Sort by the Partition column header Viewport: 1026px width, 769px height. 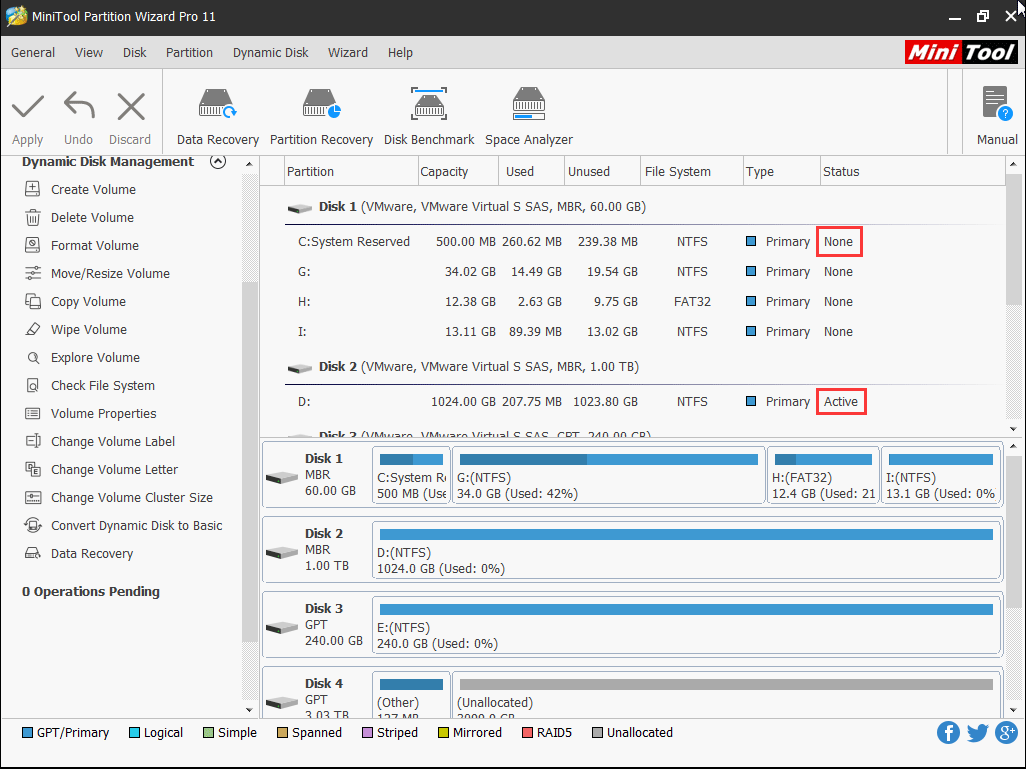click(351, 171)
